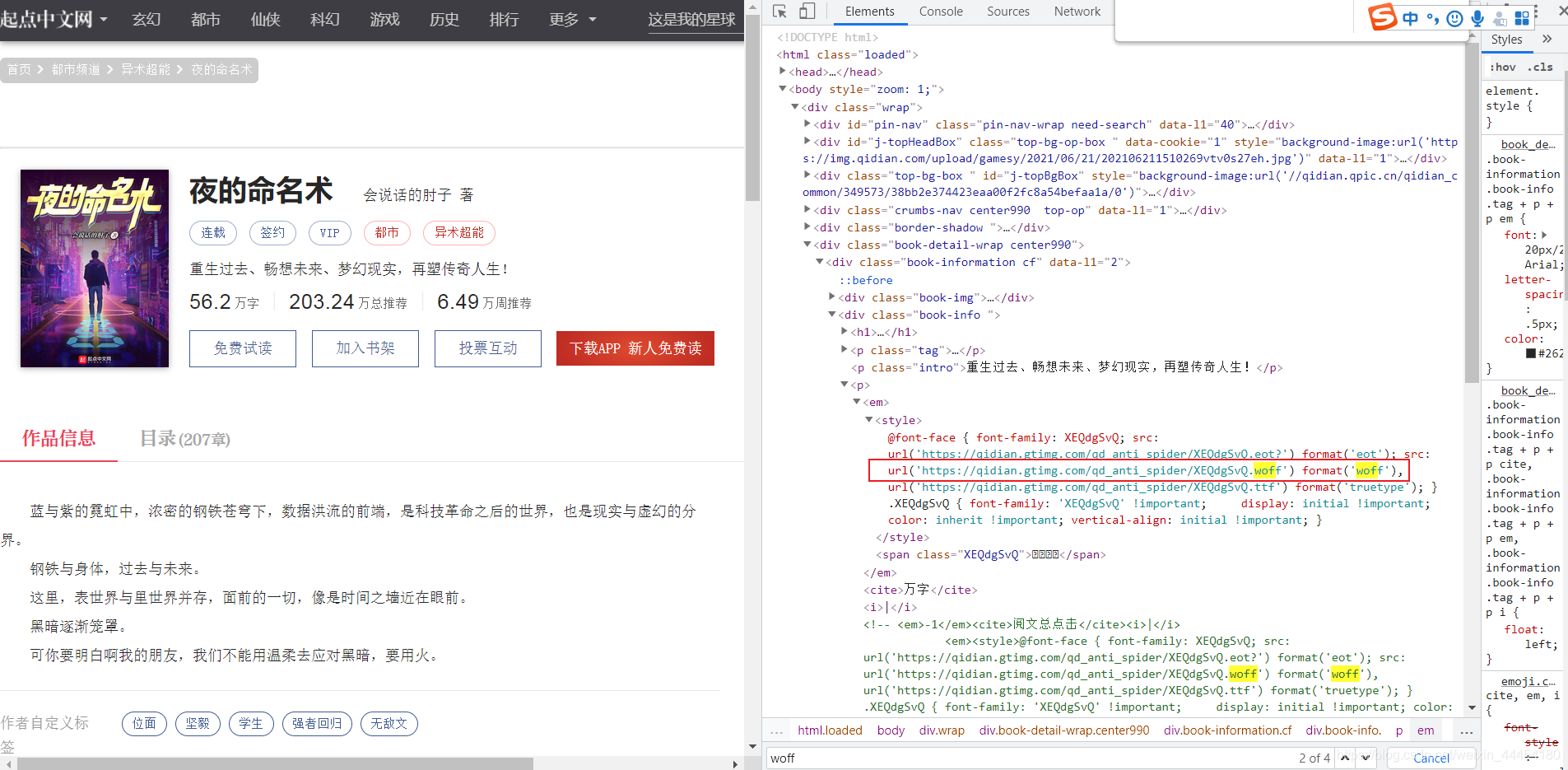Go to 玄幻 category in navbar
Screen dimensions: 1568x770
coord(147,19)
